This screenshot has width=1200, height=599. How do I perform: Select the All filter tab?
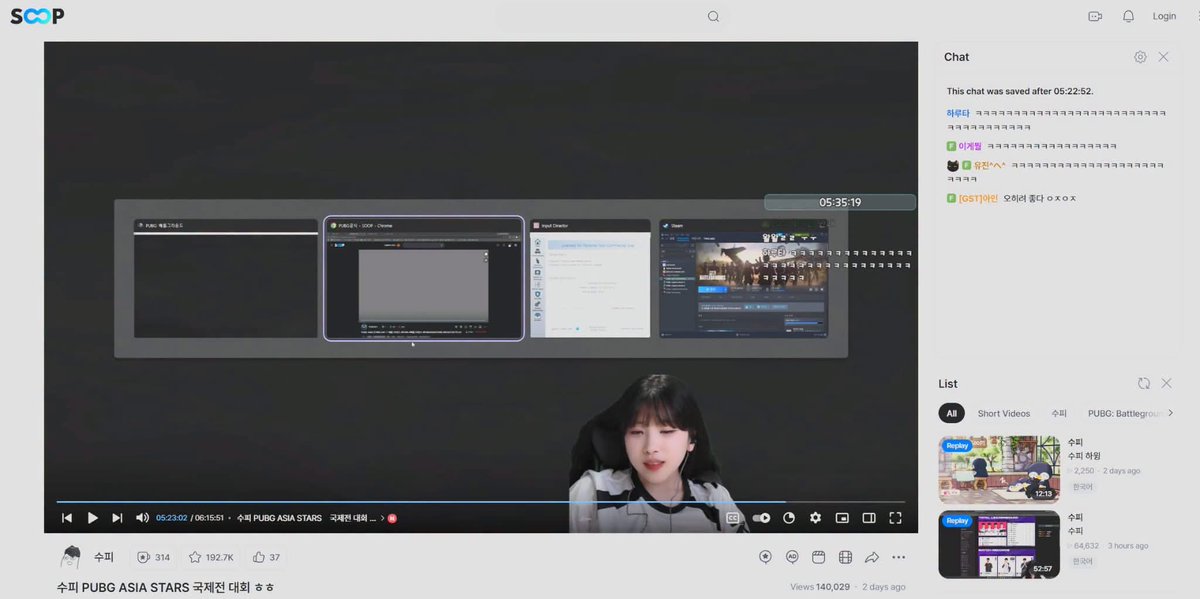(951, 413)
